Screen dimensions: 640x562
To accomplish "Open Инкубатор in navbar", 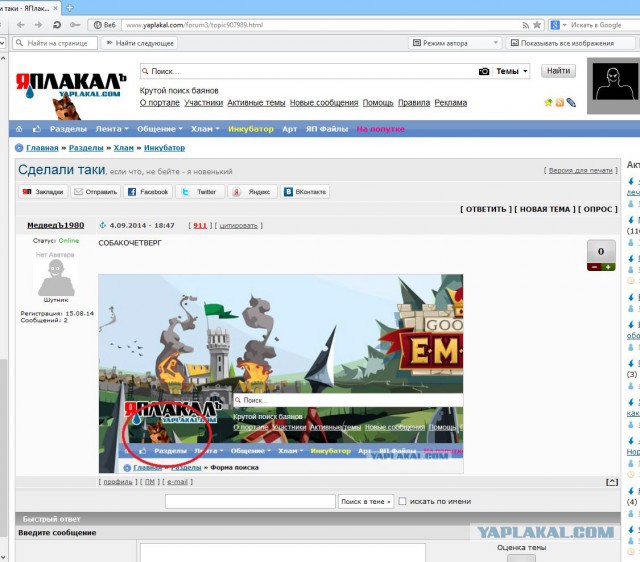I will pyautogui.click(x=251, y=129).
